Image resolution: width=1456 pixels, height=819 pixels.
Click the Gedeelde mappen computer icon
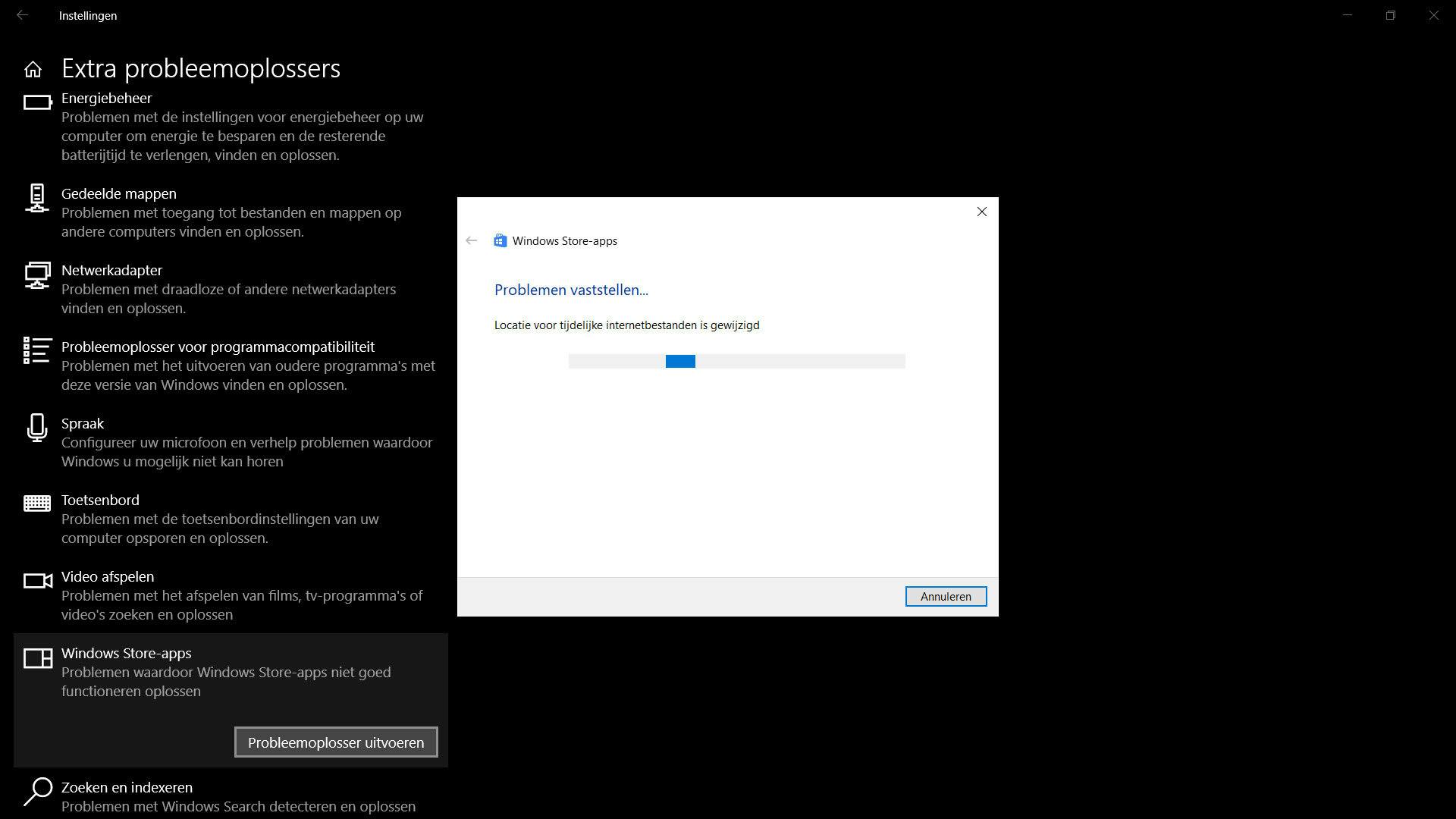[37, 198]
